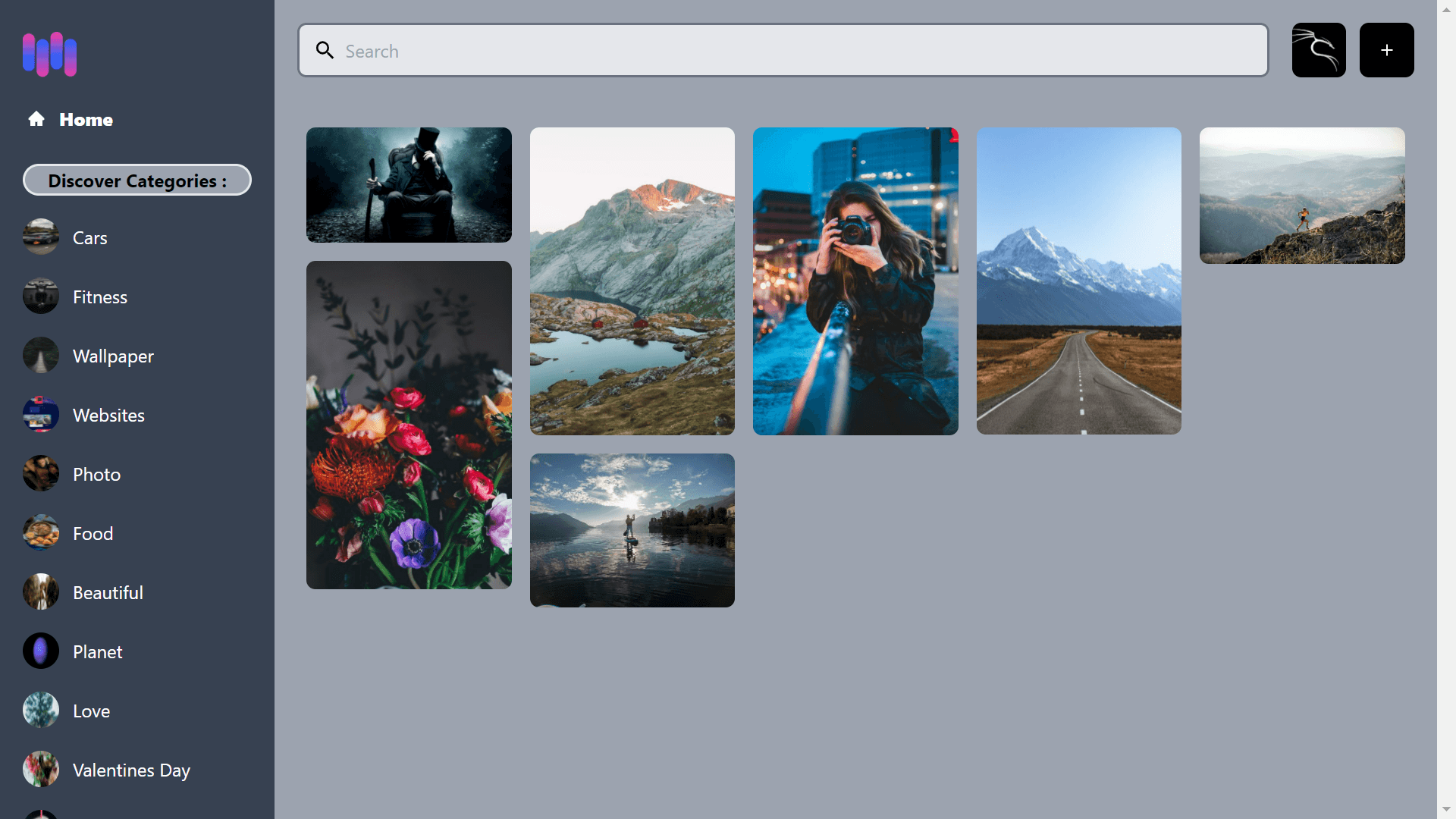Open the woman with camera pin

855,281
